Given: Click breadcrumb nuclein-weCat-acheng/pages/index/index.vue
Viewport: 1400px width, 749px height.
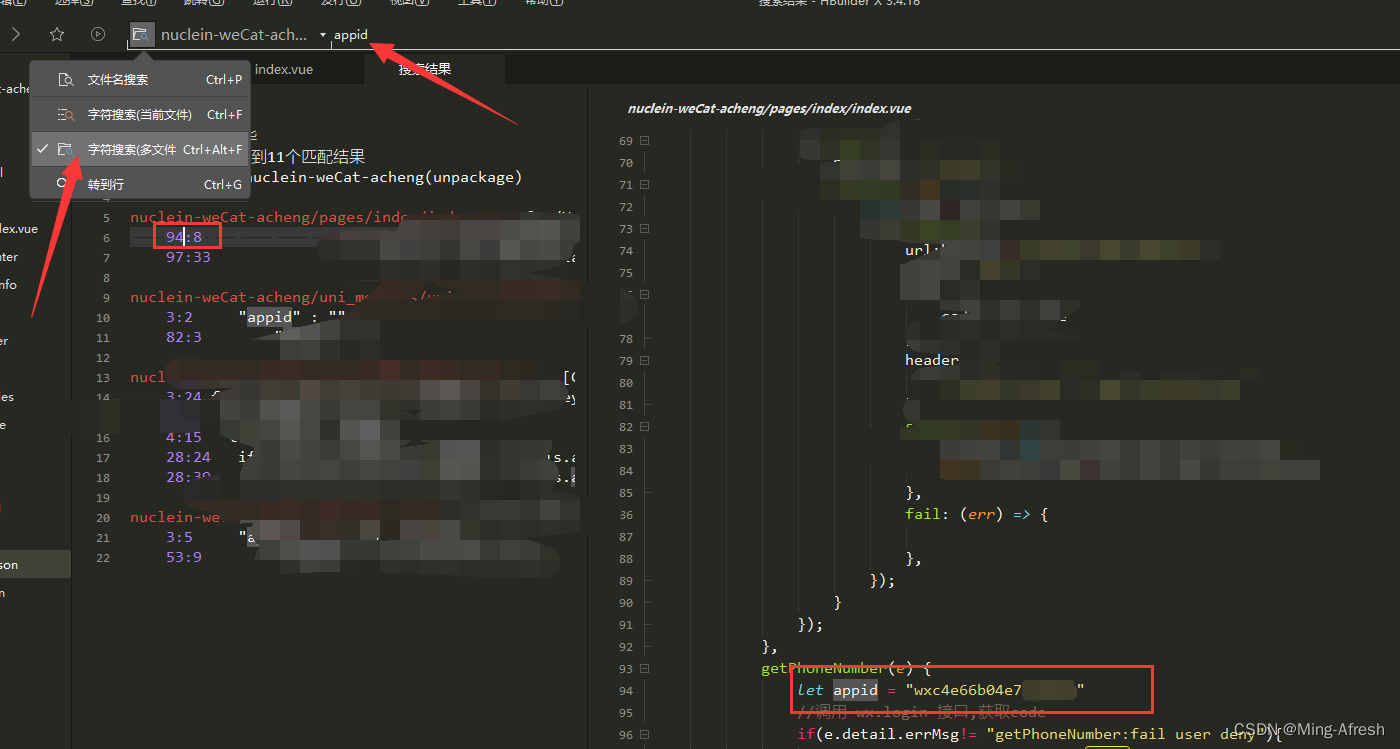Looking at the screenshot, I should [769, 108].
